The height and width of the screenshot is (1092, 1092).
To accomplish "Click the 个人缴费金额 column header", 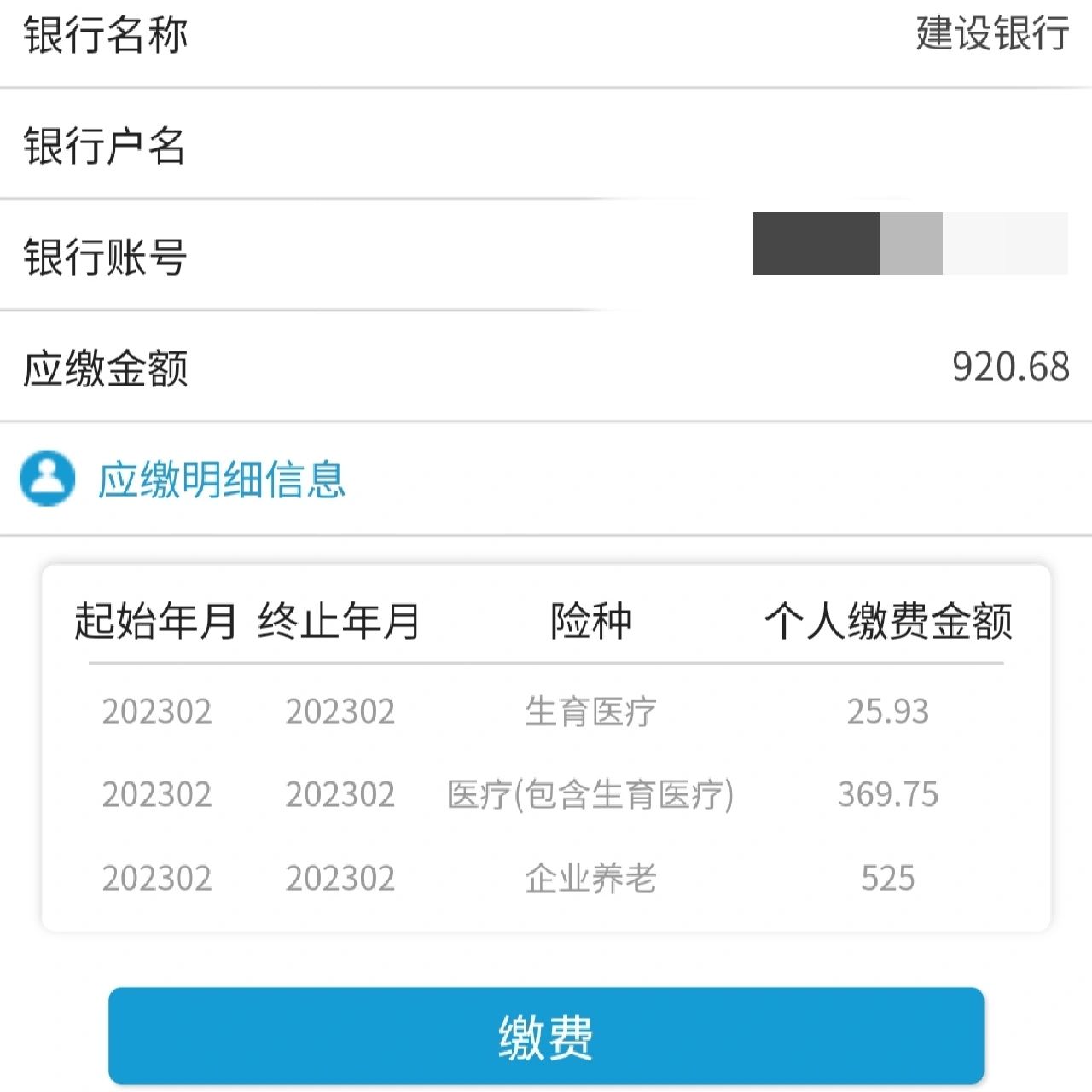I will [888, 620].
